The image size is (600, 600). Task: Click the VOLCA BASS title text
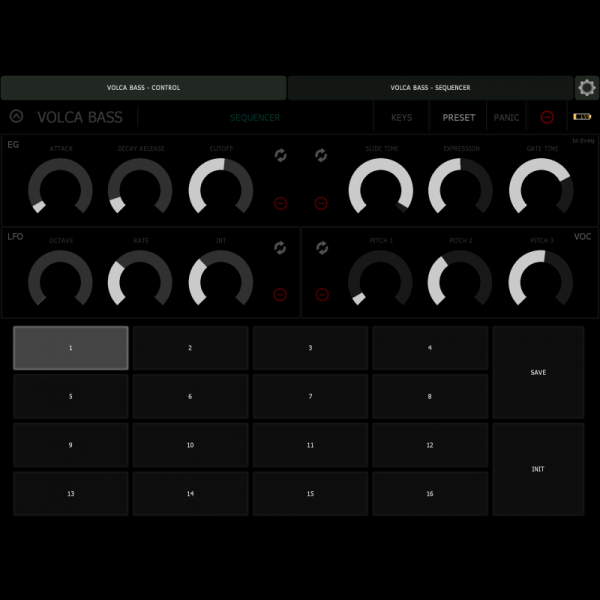pos(80,117)
